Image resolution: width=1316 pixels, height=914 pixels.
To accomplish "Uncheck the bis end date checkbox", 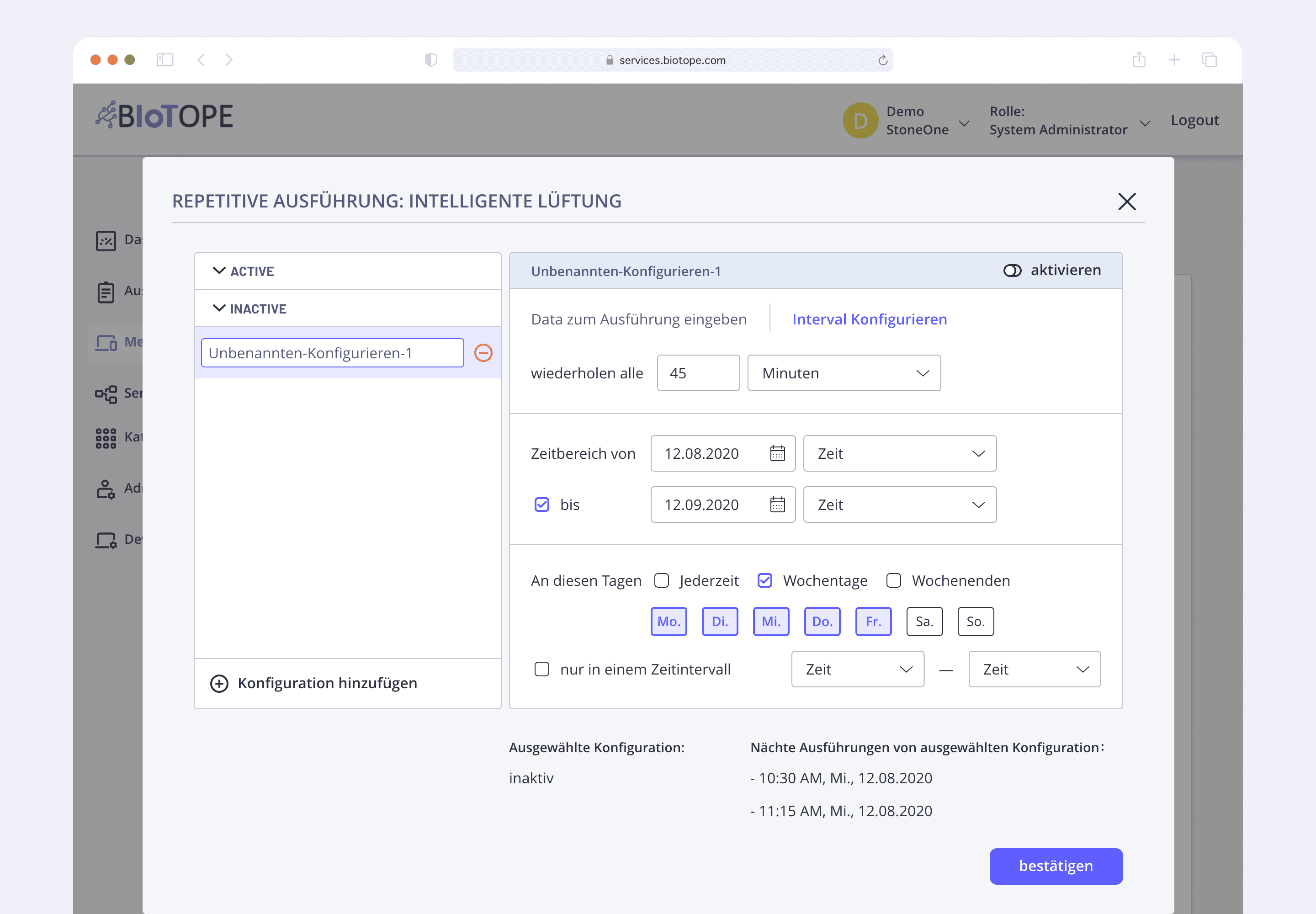I will [542, 505].
